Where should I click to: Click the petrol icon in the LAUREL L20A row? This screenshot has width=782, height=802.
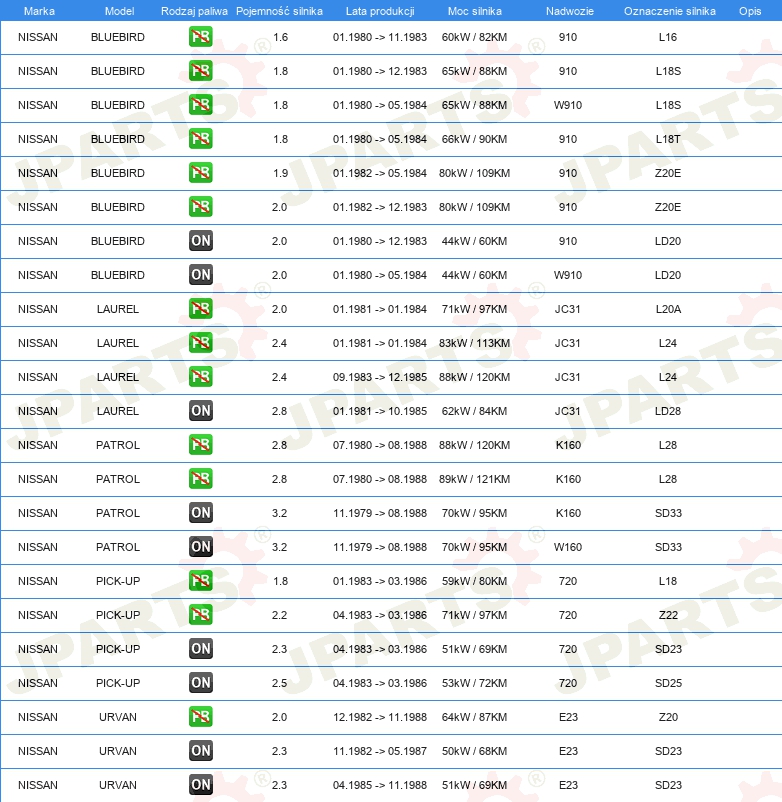[x=200, y=309]
